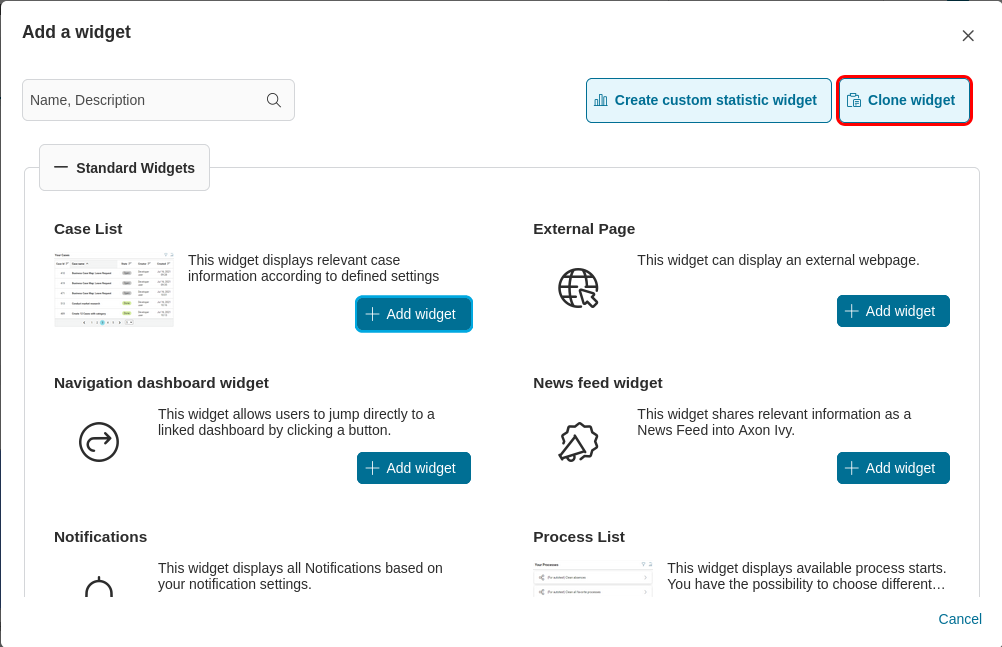Click the Case List preview thumbnail

pyautogui.click(x=114, y=287)
